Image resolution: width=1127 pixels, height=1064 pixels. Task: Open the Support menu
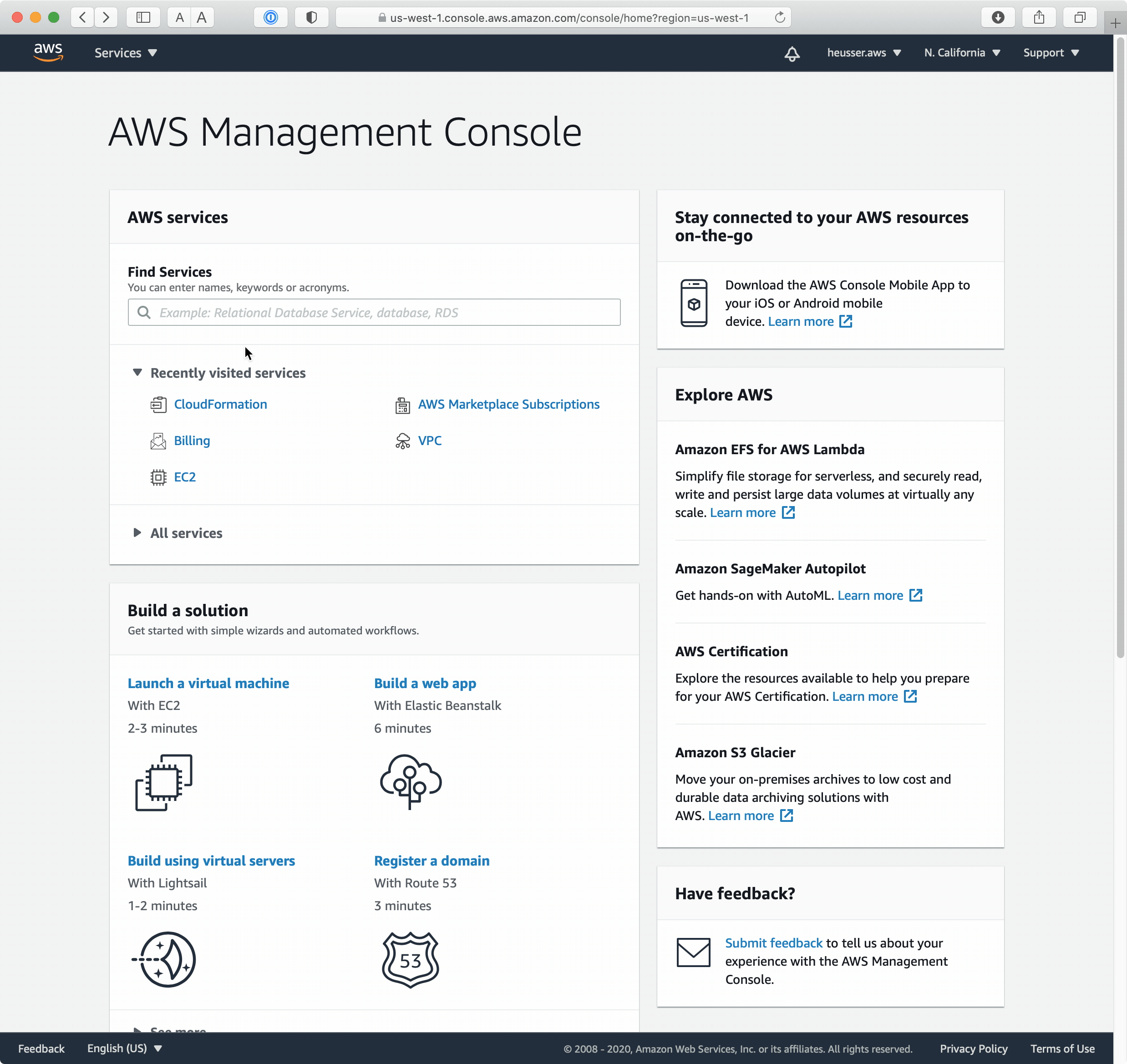pos(1051,53)
